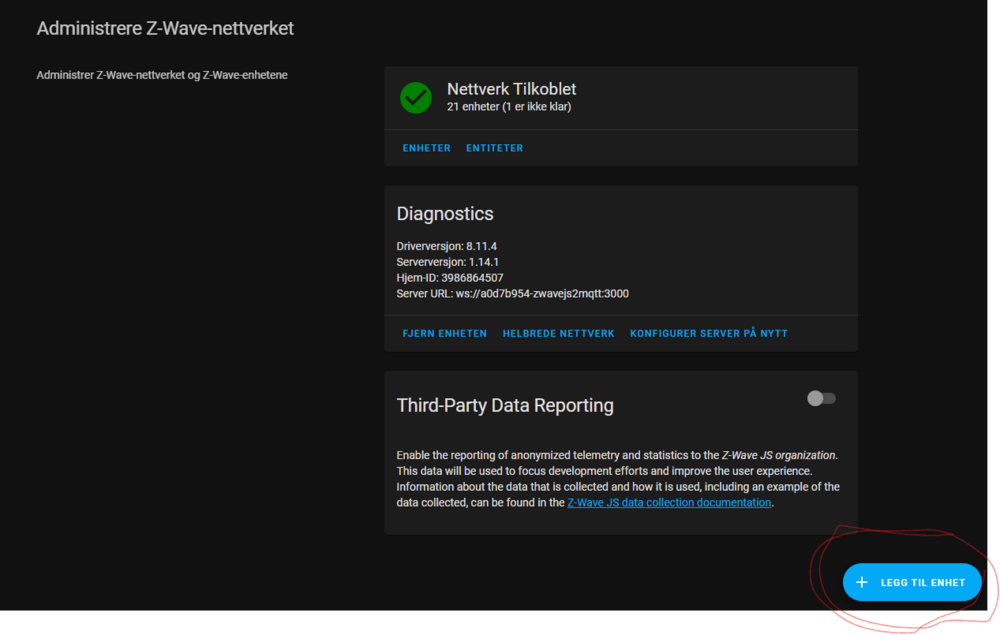This screenshot has width=1000, height=635.
Task: Click the Driverversjon 8.11.4 line
Action: click(x=447, y=246)
